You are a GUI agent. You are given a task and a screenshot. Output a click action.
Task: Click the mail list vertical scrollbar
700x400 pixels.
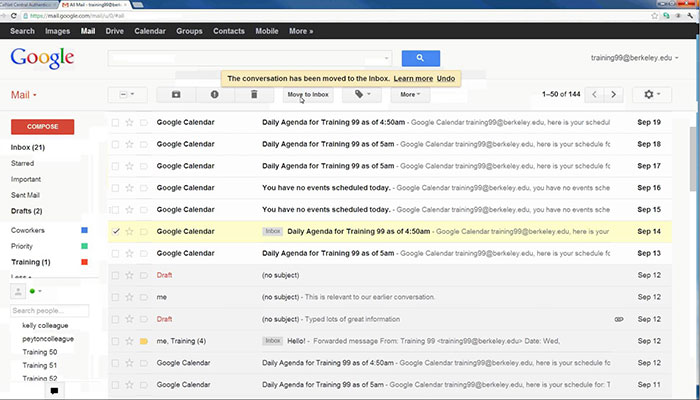(695, 161)
